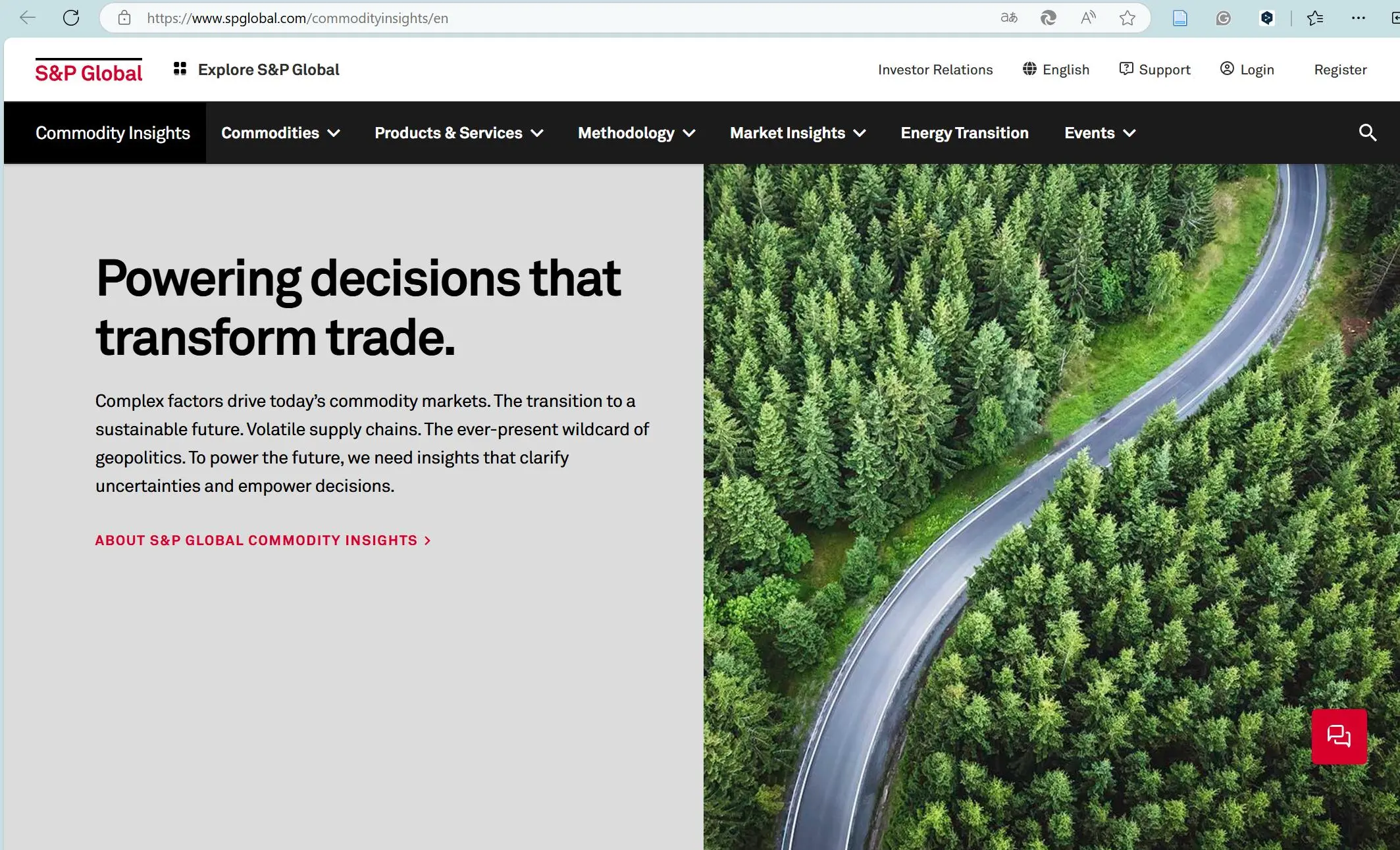1400x850 pixels.
Task: Click the browser back arrow
Action: [x=28, y=18]
